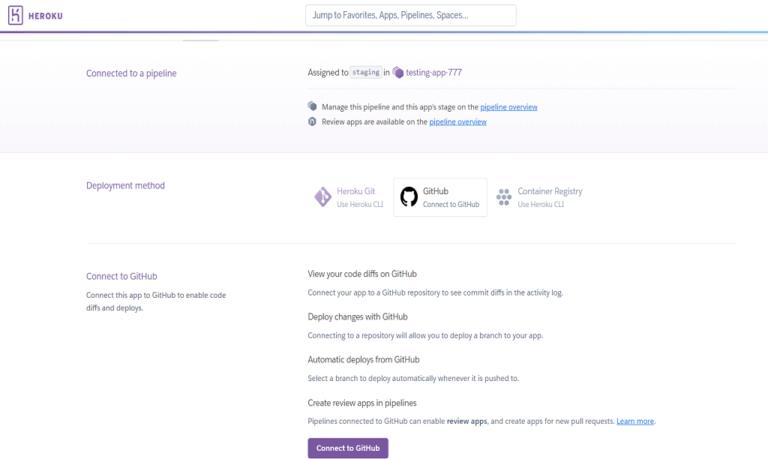The height and width of the screenshot is (459, 768).
Task: Click the 'Deployment method' section heading
Action: tap(126, 185)
